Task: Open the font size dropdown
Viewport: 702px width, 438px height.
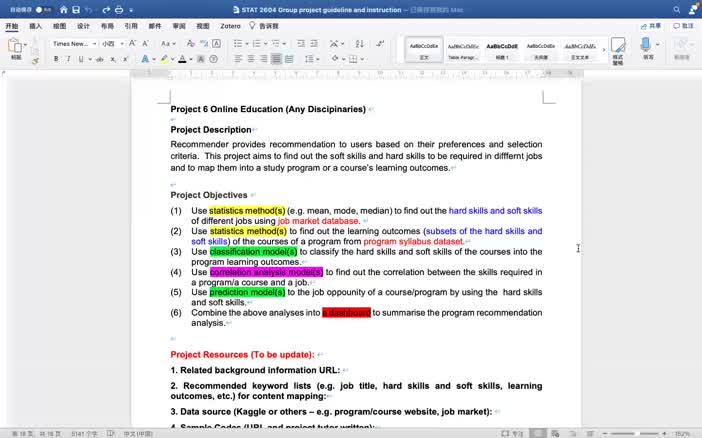Action: [112, 43]
